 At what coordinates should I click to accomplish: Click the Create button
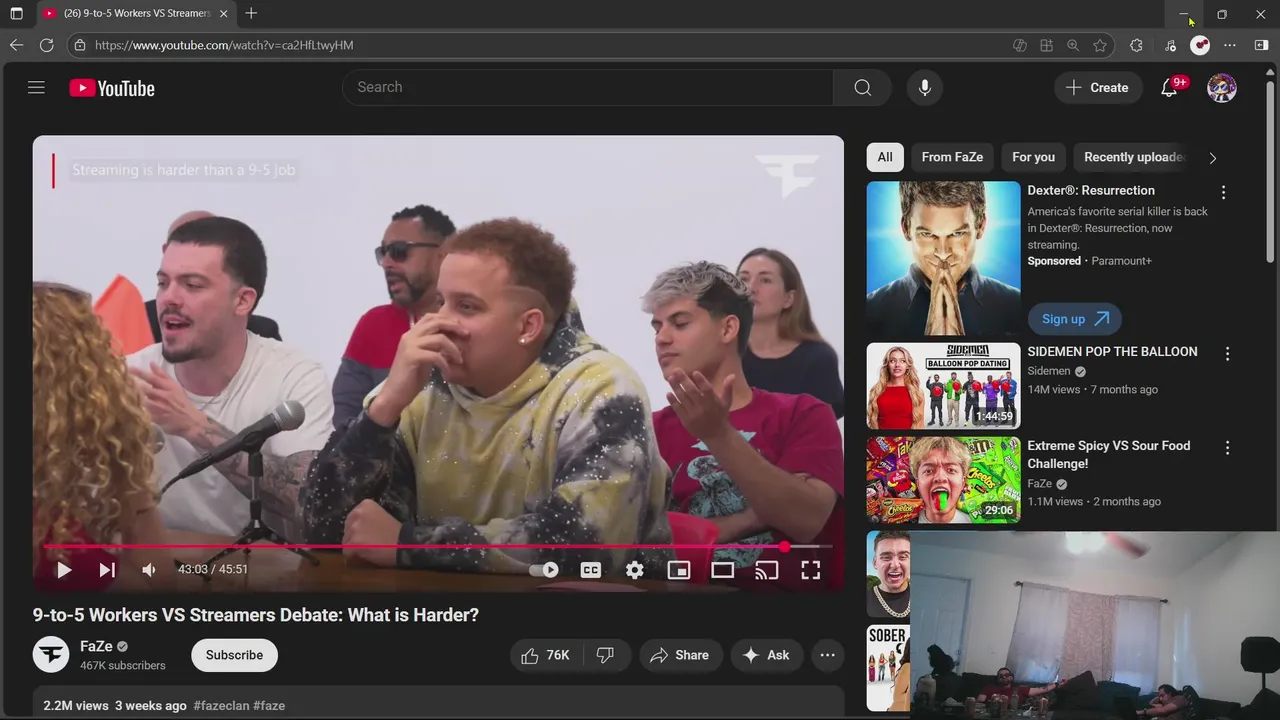click(1098, 88)
